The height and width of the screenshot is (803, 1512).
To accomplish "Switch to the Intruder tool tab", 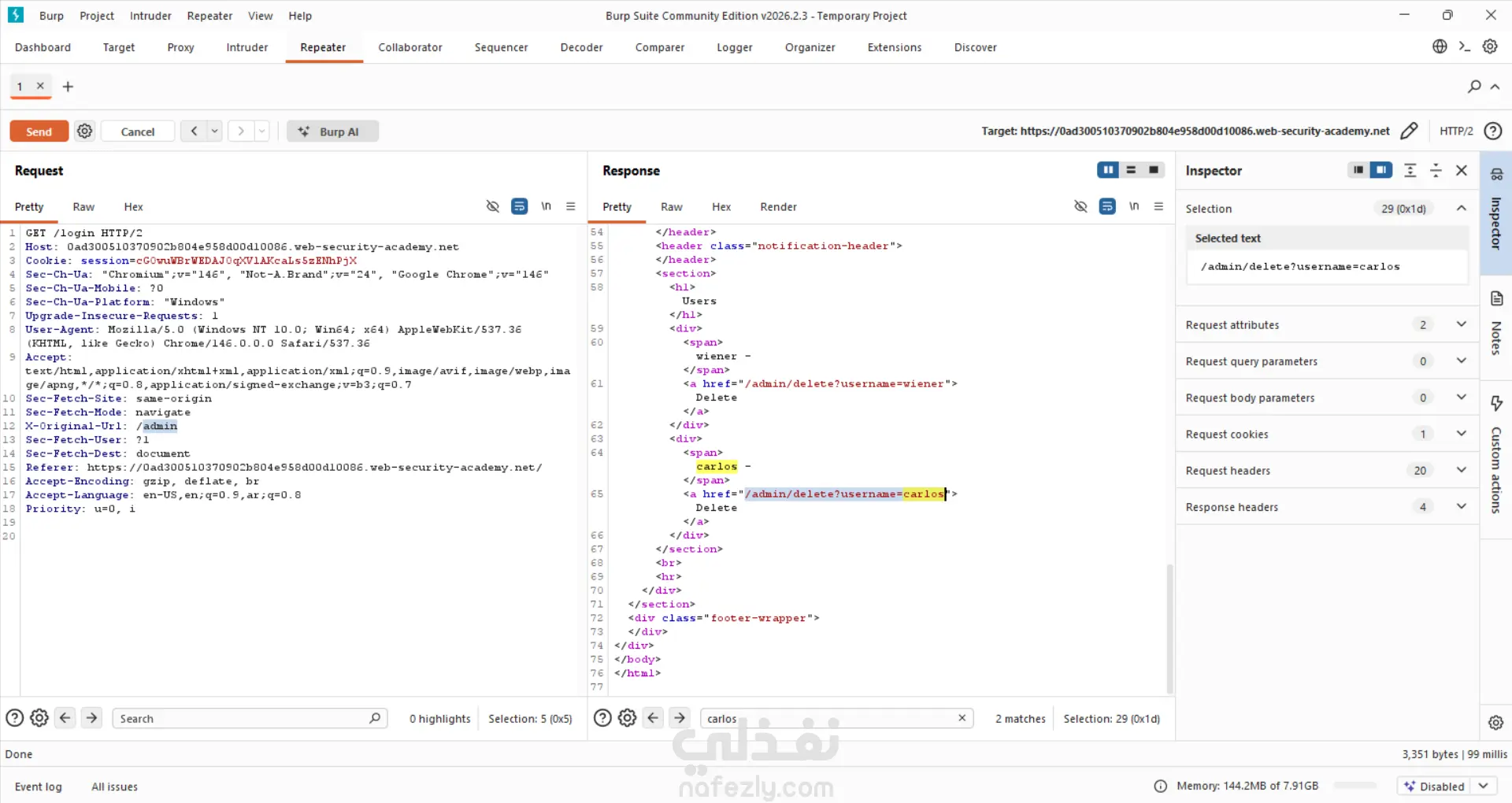I will click(247, 47).
